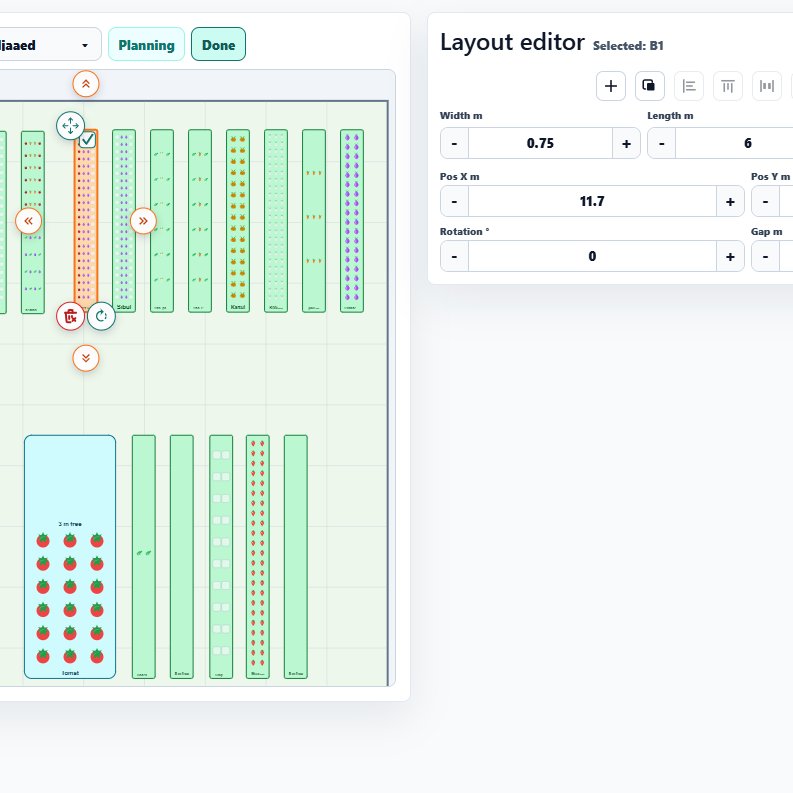Switch to Planning mode
Viewport: 793px width, 793px height.
coord(146,45)
